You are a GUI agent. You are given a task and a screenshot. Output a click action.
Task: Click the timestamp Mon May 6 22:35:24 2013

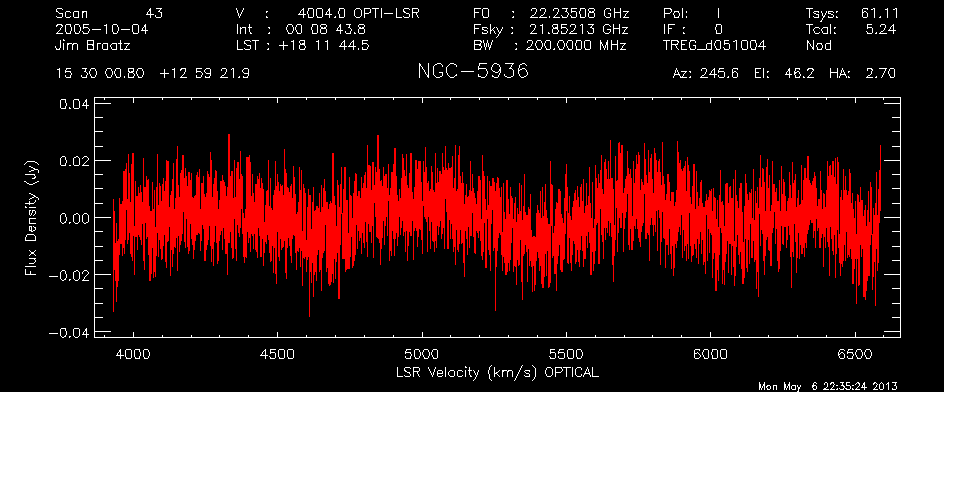[827, 386]
